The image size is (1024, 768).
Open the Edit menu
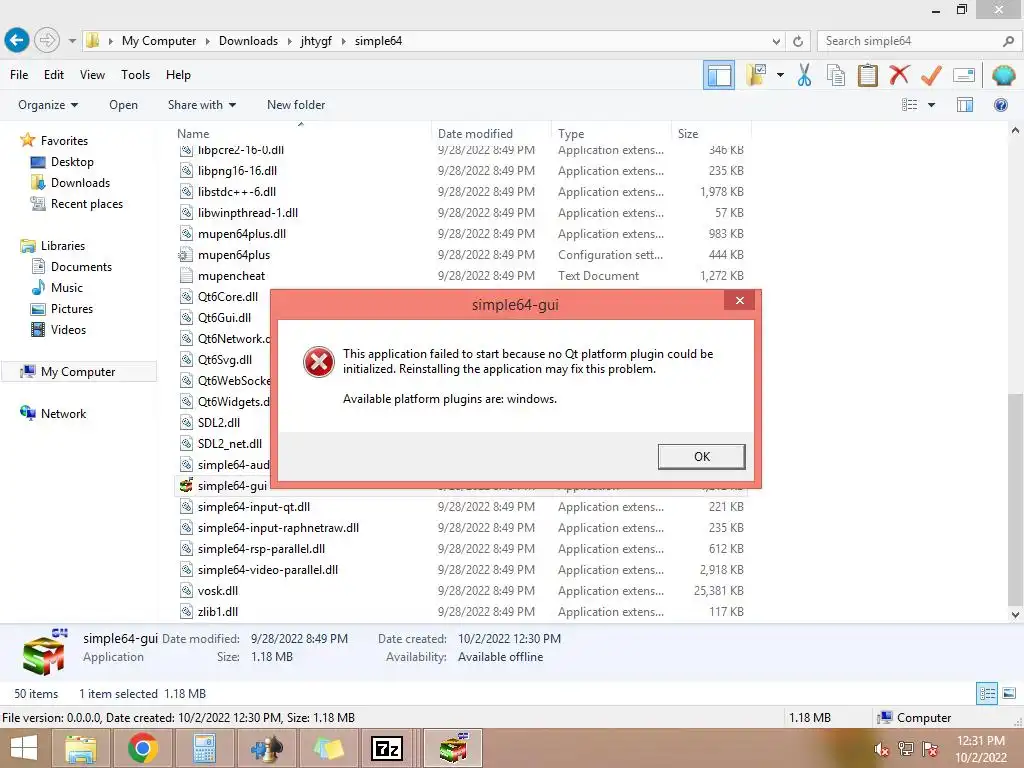54,75
